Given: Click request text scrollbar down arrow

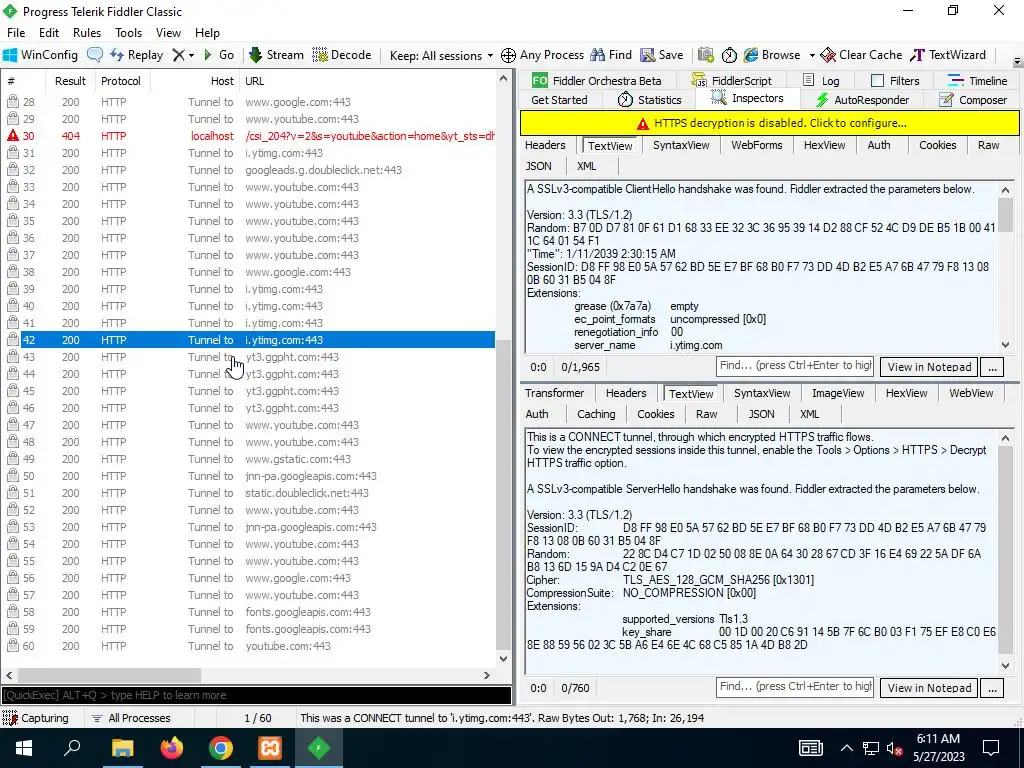Looking at the screenshot, I should tap(1006, 345).
